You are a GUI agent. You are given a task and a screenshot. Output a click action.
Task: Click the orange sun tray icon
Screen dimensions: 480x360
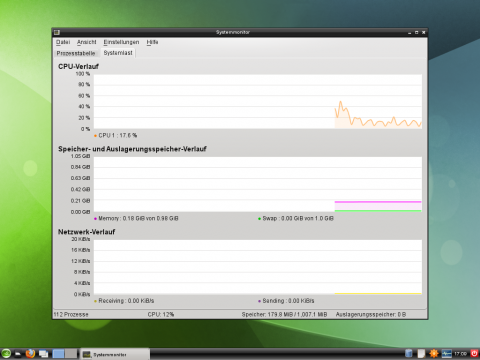(x=434, y=354)
